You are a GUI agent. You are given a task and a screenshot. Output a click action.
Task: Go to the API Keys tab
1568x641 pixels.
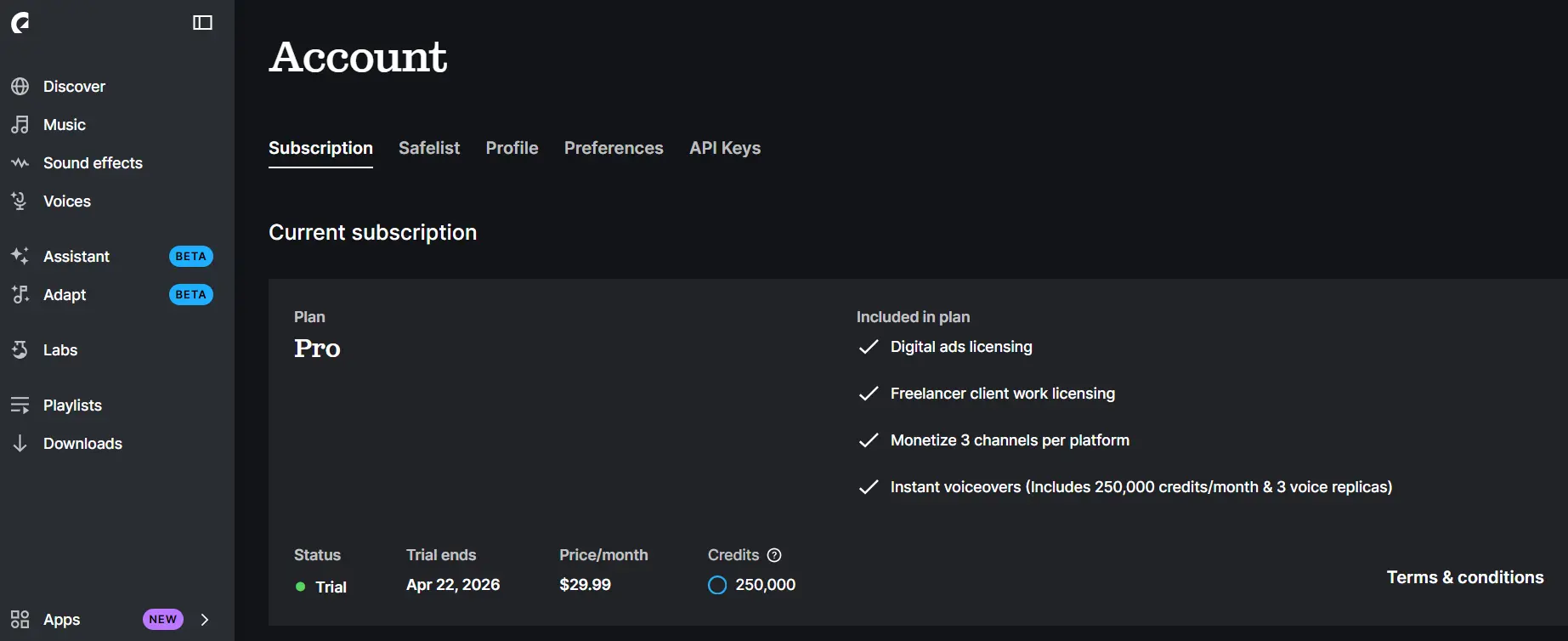pos(725,148)
